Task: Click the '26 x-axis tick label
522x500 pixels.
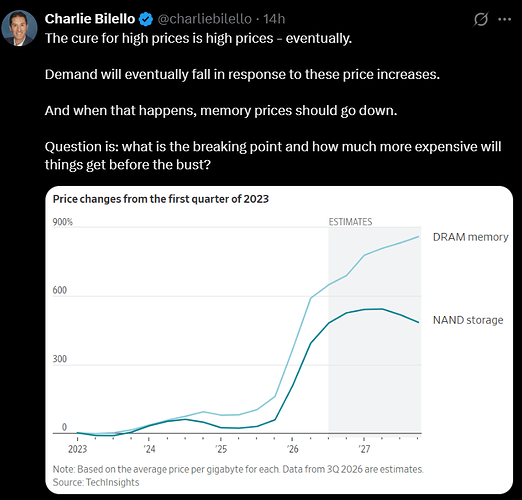Action: coord(293,449)
